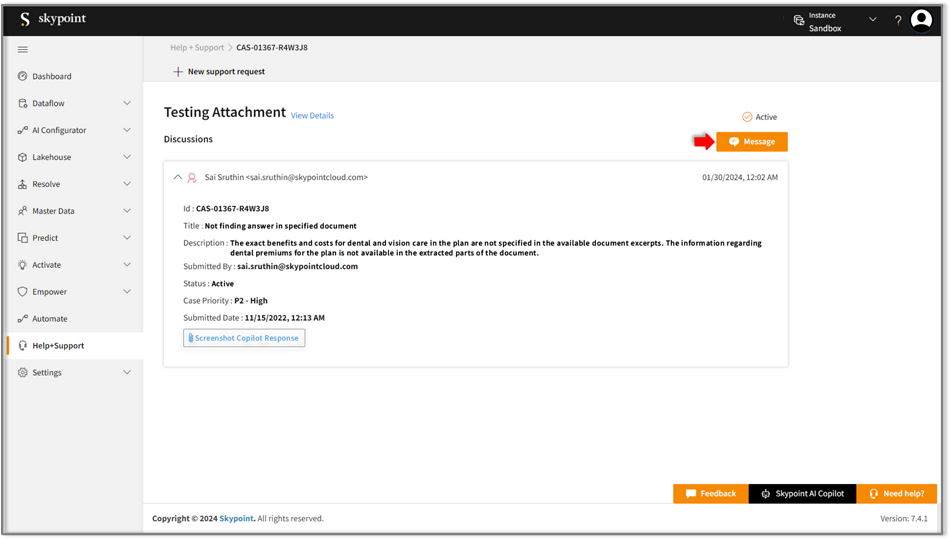The image size is (950, 539).
Task: Expand the Settings menu chevron
Action: pos(127,372)
